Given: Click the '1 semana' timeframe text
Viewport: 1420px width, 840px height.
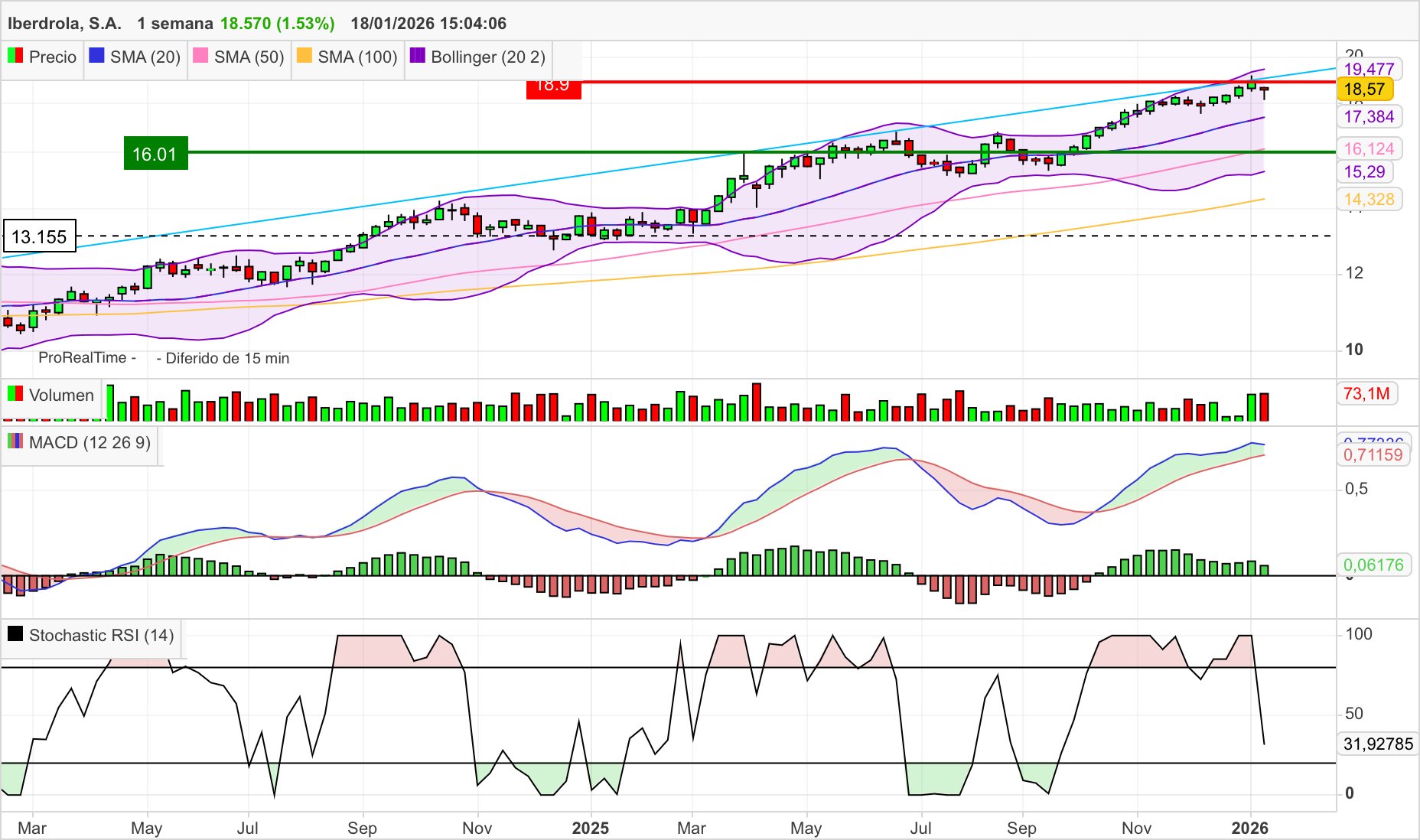Looking at the screenshot, I should click(x=175, y=24).
